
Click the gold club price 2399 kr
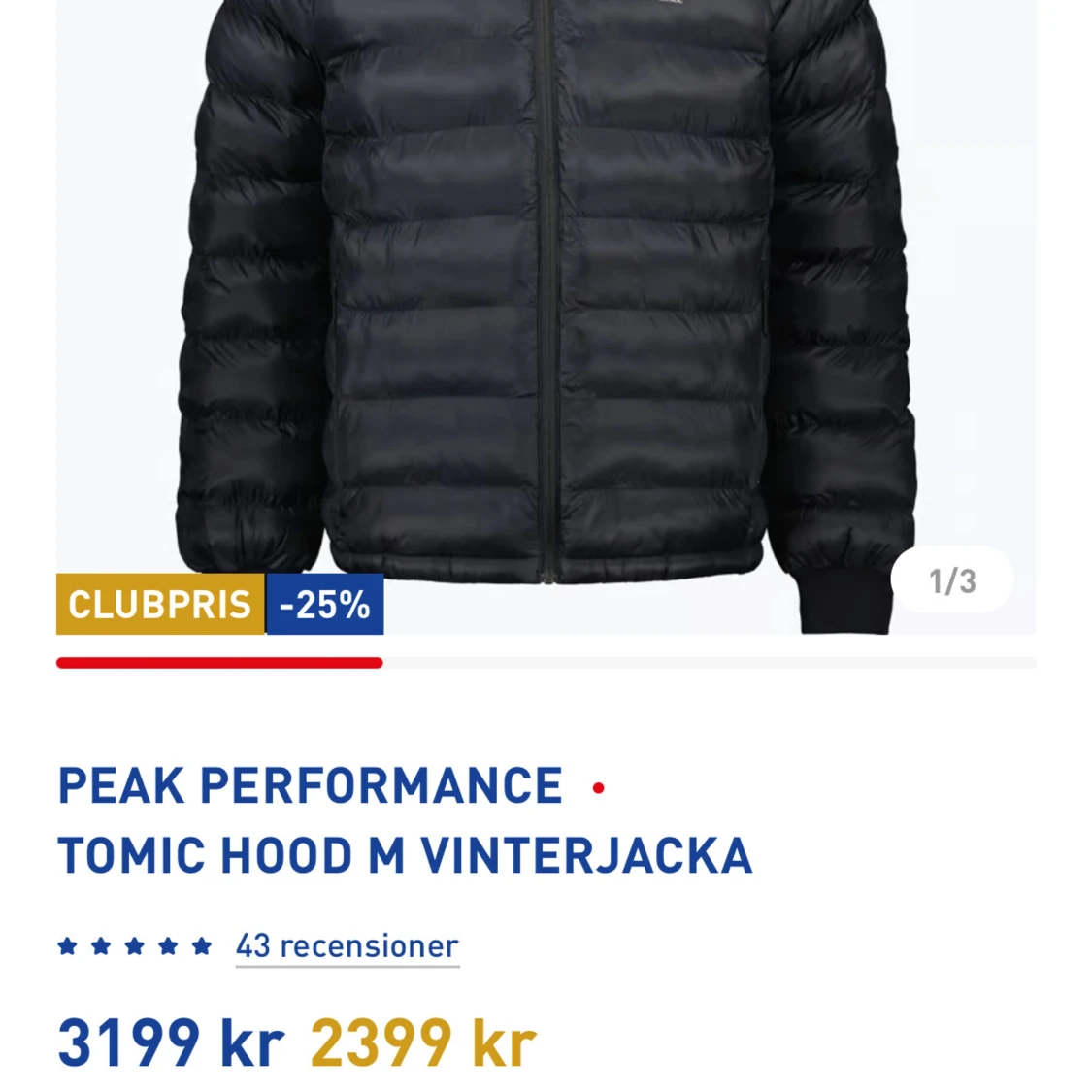pyautogui.click(x=423, y=1043)
